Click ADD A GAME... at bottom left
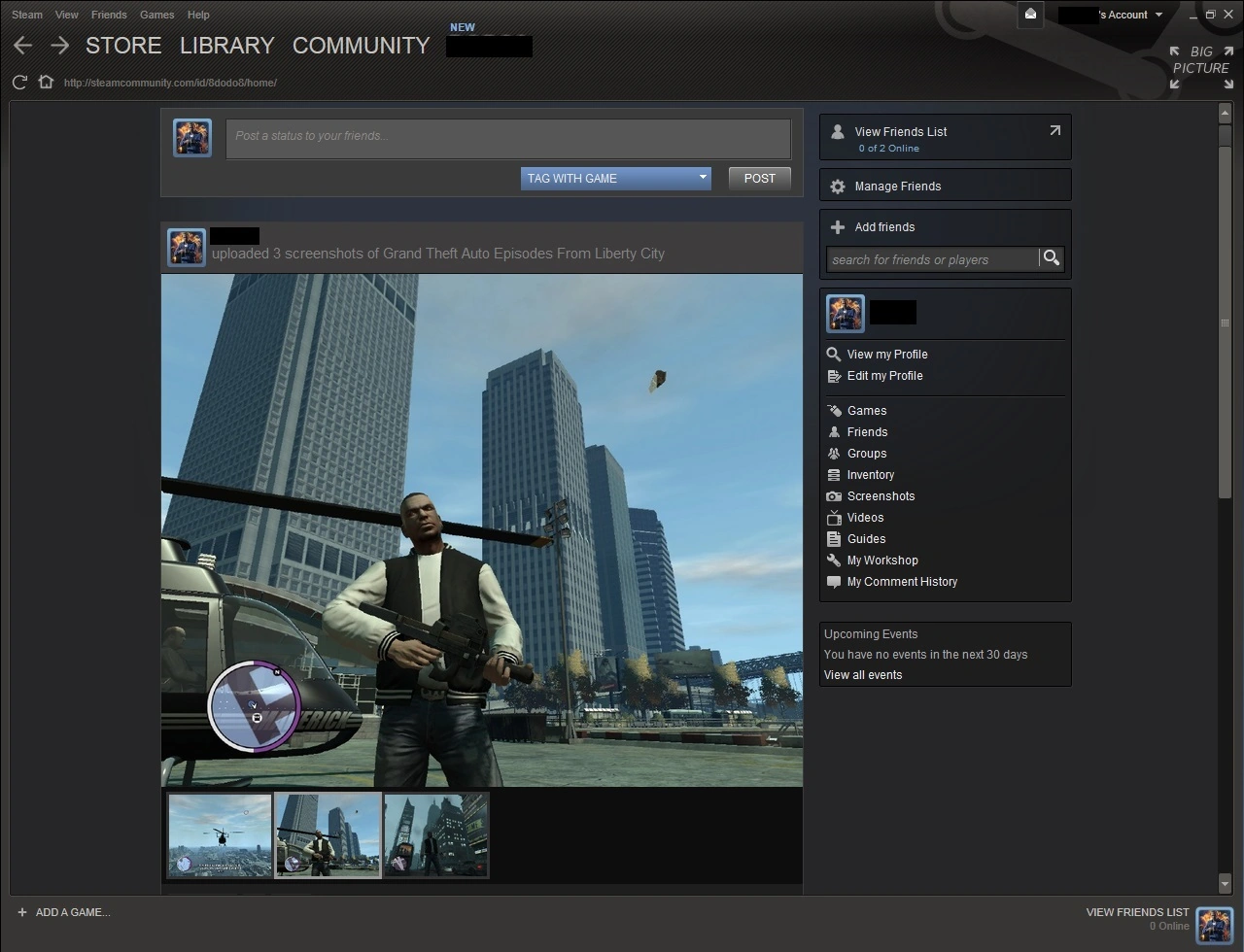Screen dimensions: 1244x952 [73, 912]
